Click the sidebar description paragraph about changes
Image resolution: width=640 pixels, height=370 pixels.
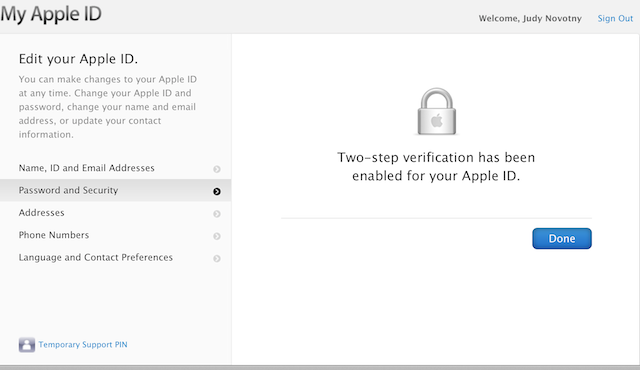[x=108, y=107]
